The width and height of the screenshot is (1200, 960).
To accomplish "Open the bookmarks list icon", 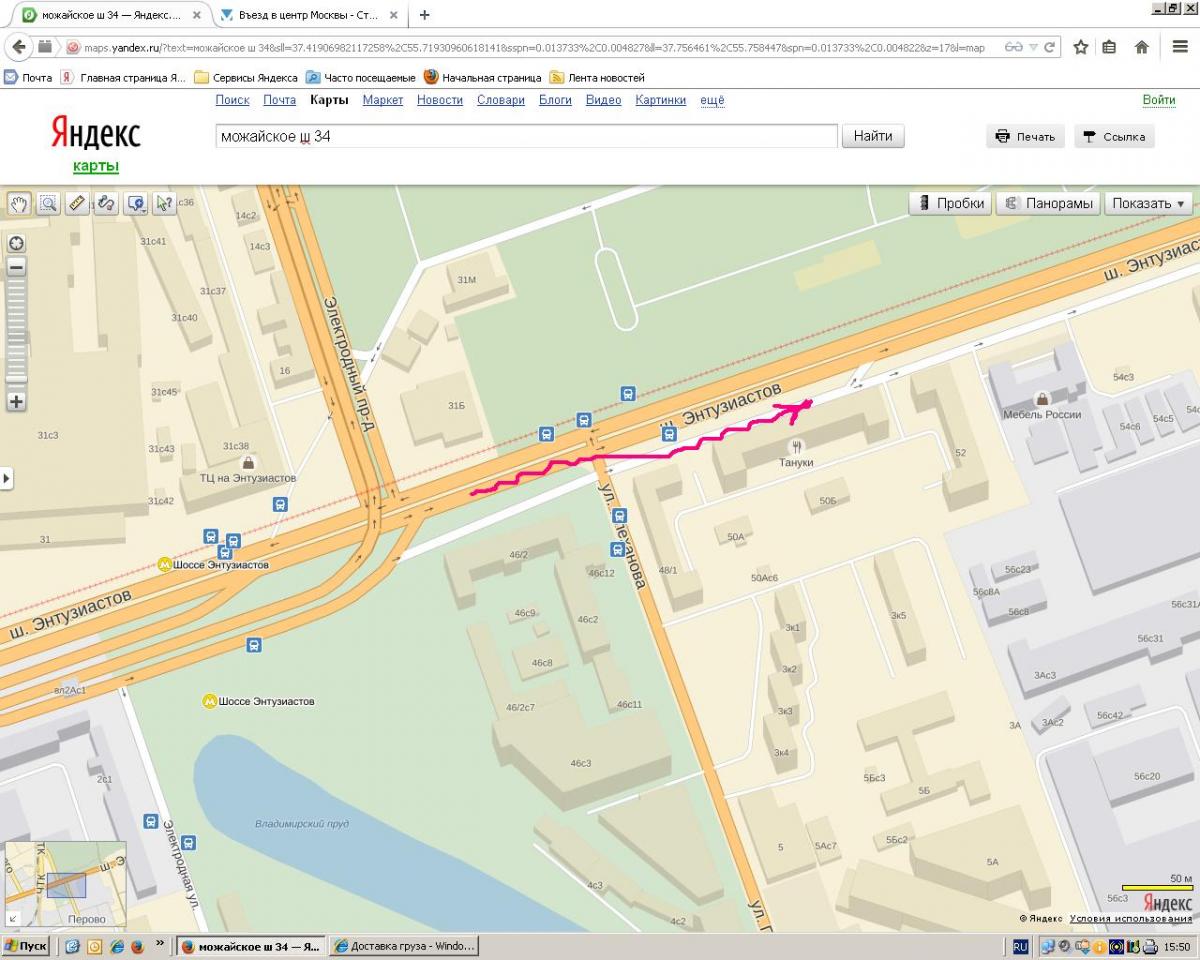I will click(1109, 47).
